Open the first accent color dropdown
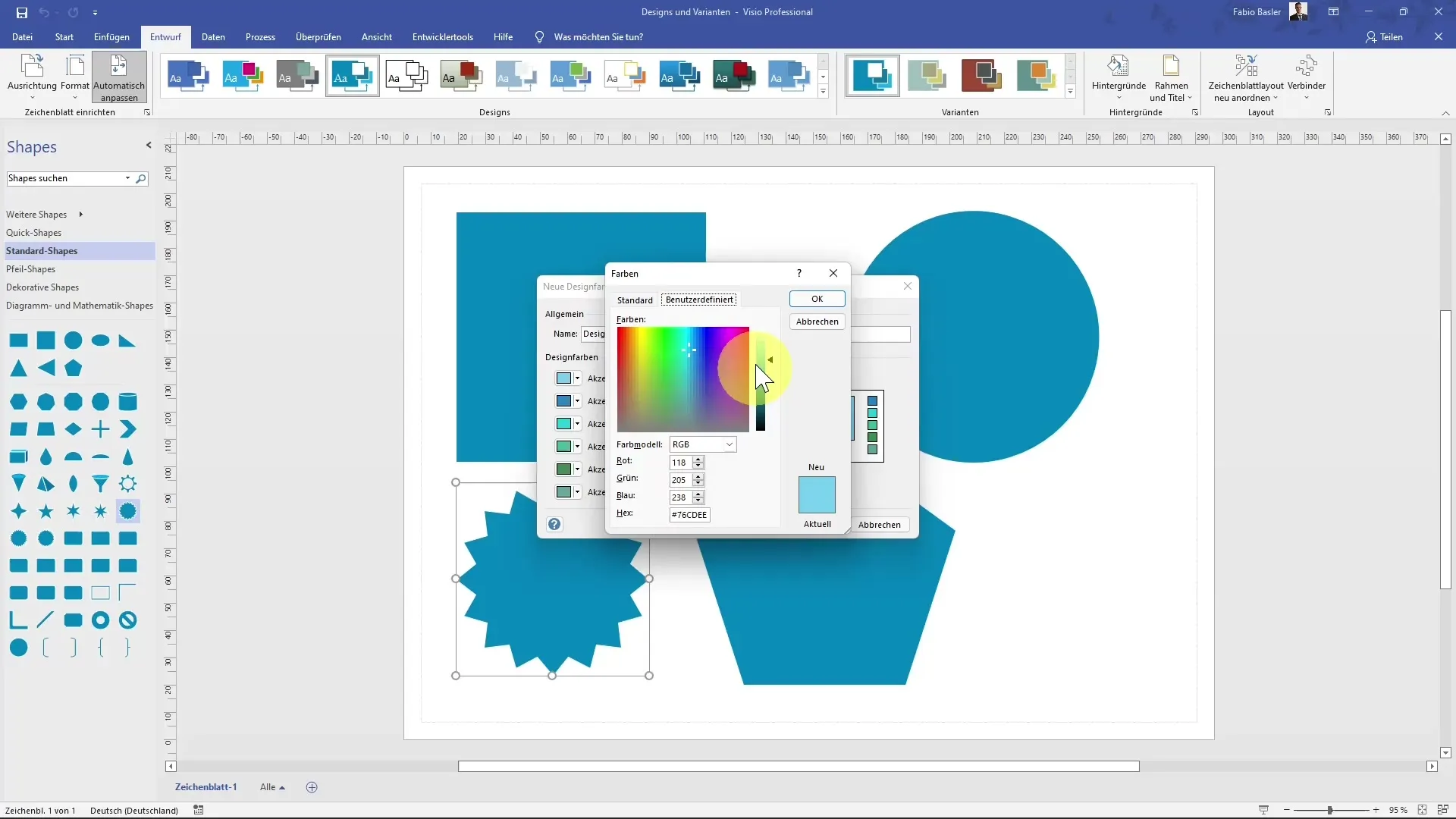 pyautogui.click(x=577, y=378)
